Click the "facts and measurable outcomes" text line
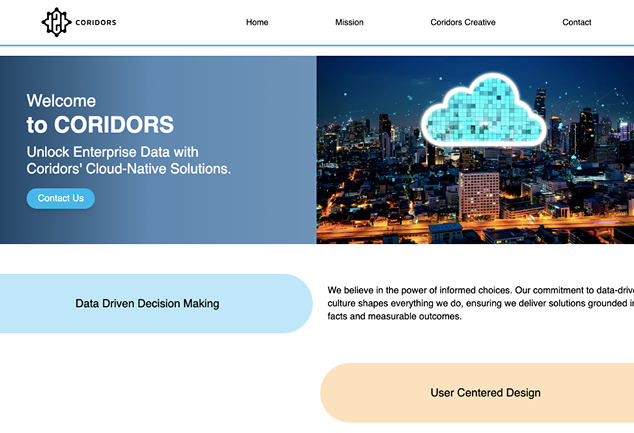The image size is (634, 433). pos(394,316)
